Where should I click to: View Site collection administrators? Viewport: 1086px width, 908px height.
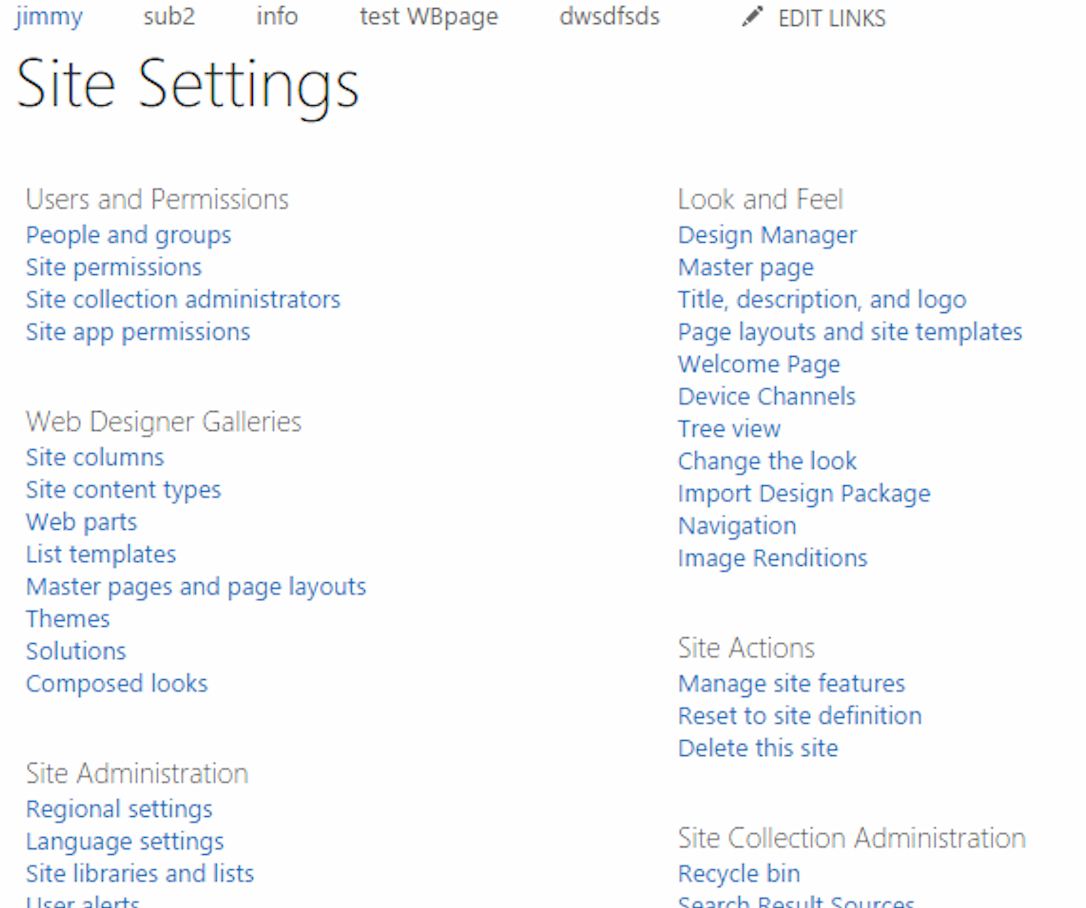(183, 299)
